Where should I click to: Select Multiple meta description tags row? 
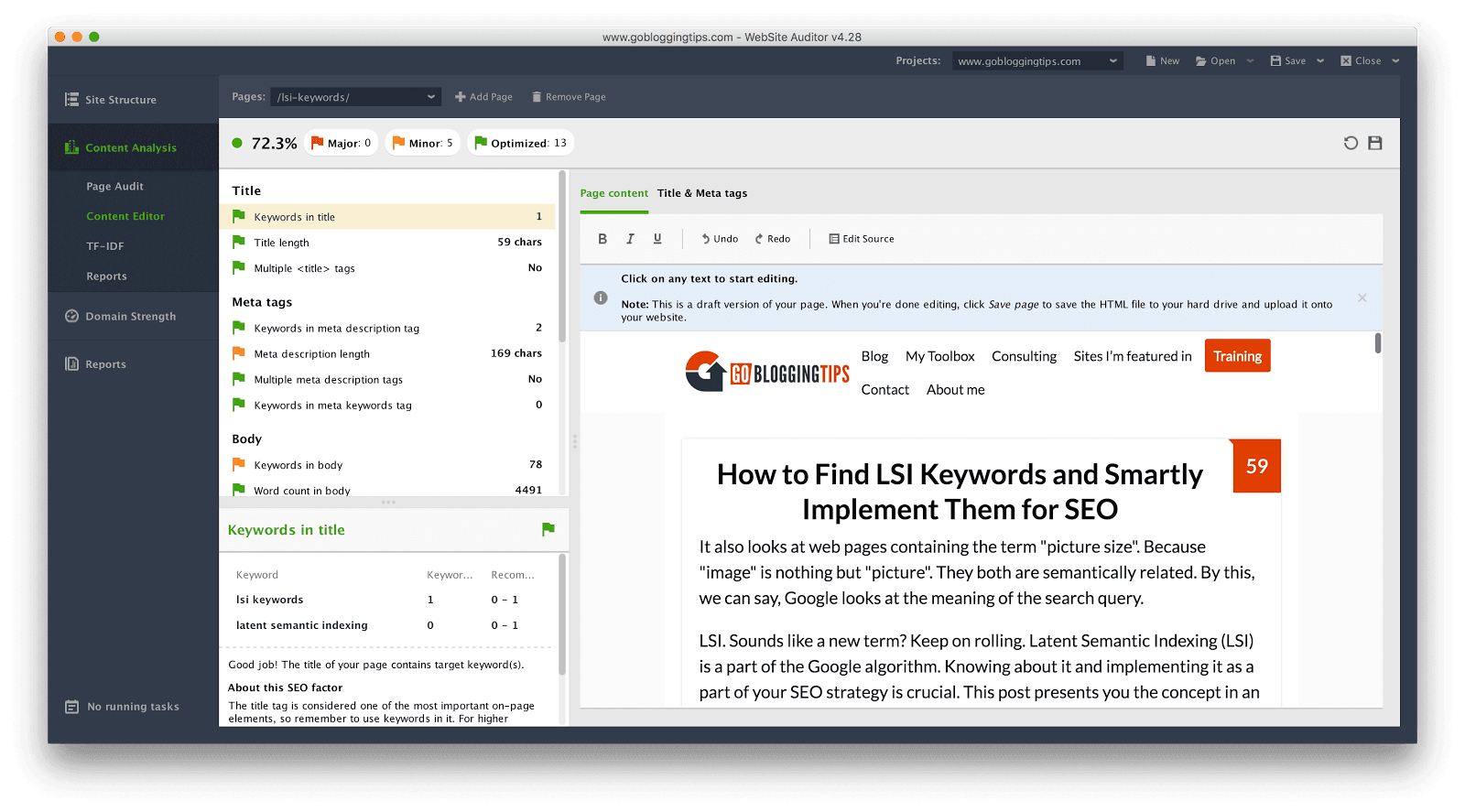(x=387, y=379)
